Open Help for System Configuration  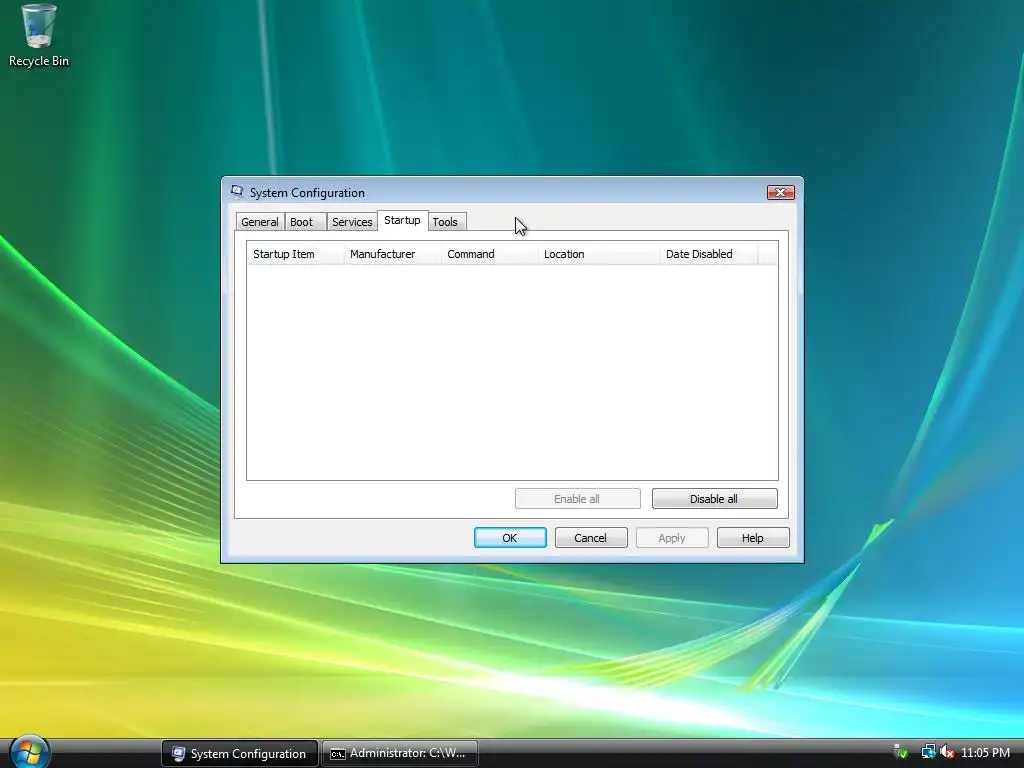[753, 538]
